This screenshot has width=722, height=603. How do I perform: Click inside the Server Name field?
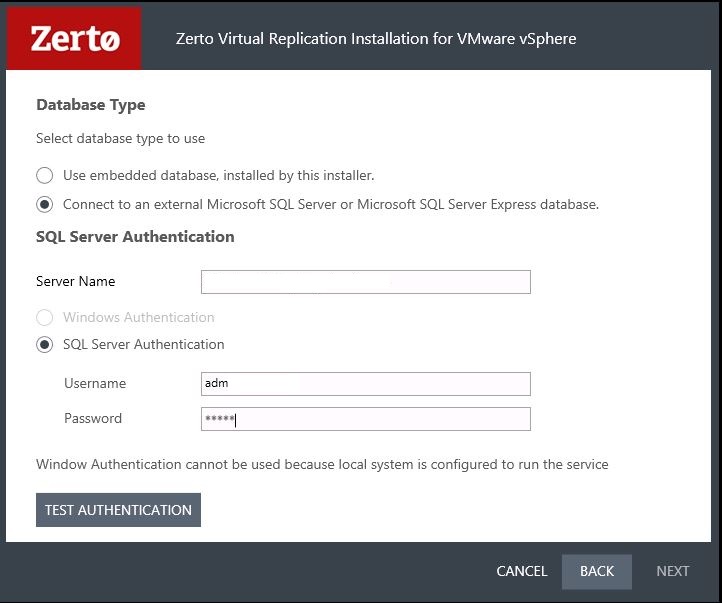pos(366,282)
